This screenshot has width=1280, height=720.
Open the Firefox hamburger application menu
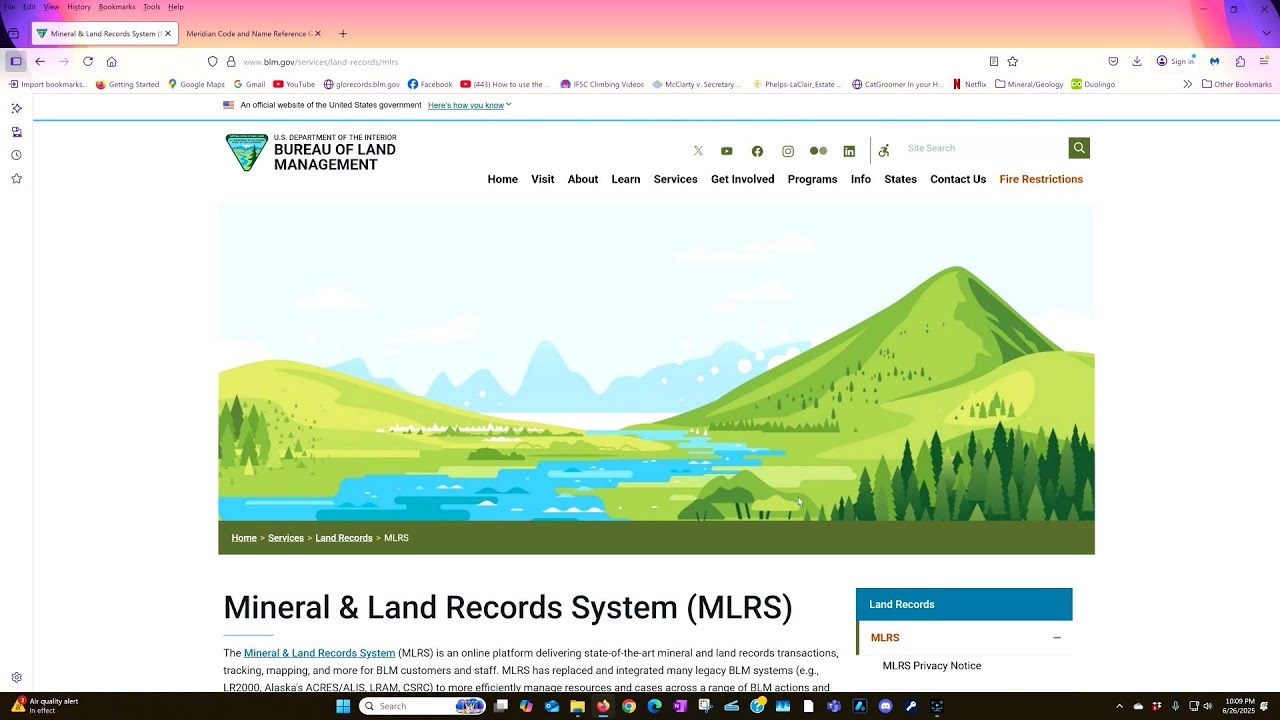[1264, 61]
